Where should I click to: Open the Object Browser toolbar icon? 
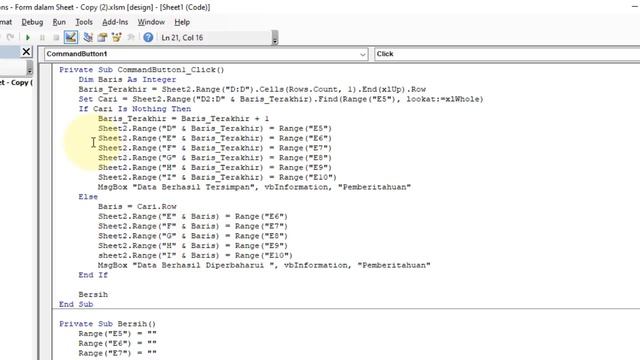[116, 38]
